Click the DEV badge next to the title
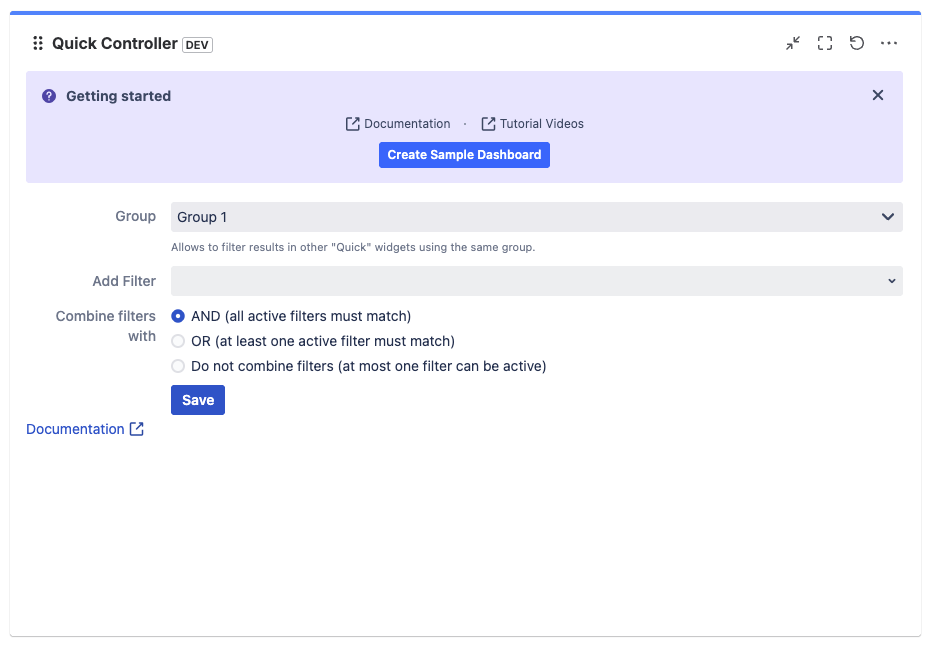This screenshot has height=646, width=931. coord(196,44)
